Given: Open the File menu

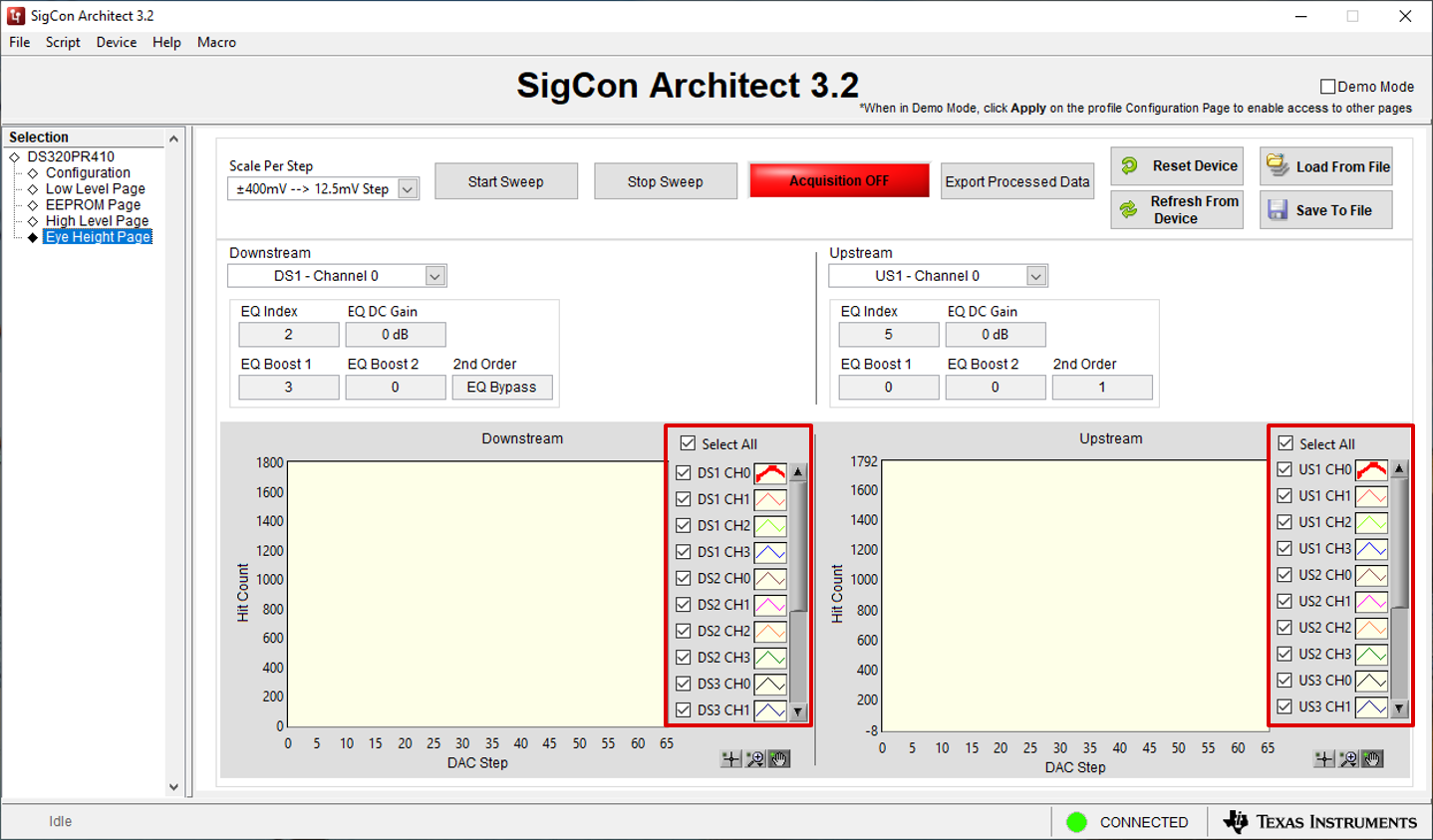Looking at the screenshot, I should point(20,42).
